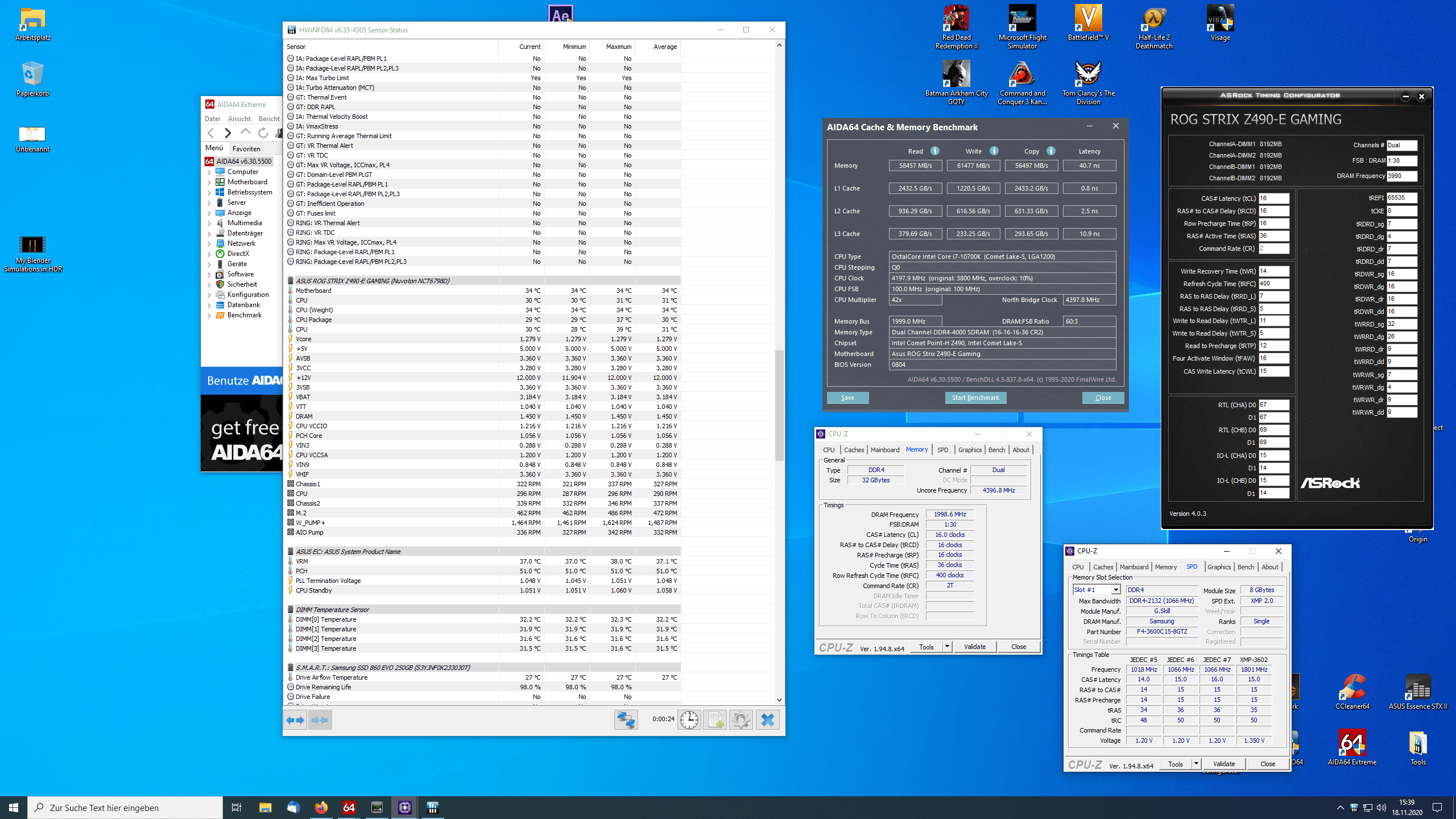The height and width of the screenshot is (819, 1456).
Task: Select Microsoft Flight Simulator desktop icon
Action: [x=1022, y=27]
